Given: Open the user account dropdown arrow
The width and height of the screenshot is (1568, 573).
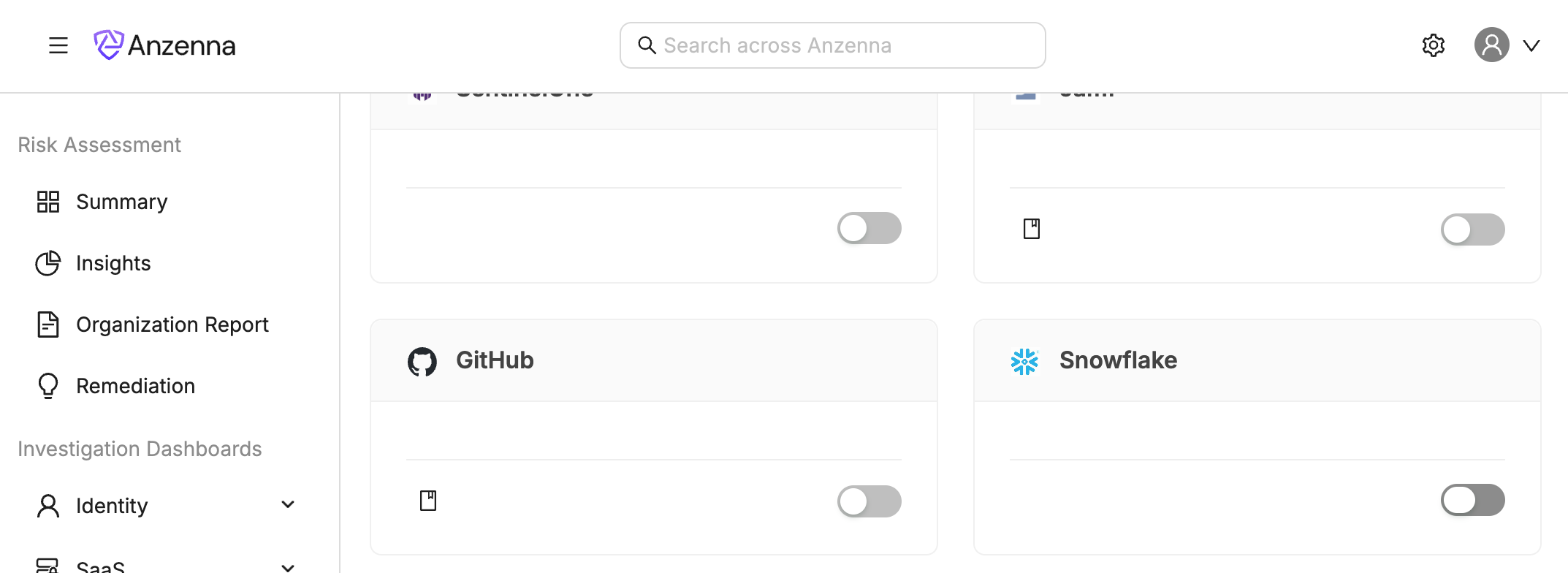Looking at the screenshot, I should [1531, 46].
